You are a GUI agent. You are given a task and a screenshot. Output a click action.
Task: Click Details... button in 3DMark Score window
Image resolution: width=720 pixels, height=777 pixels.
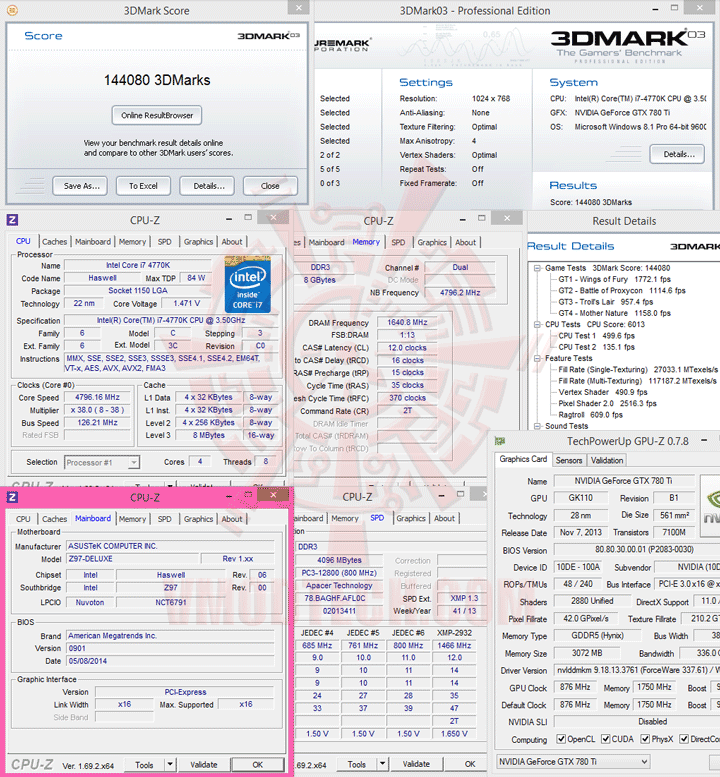(209, 186)
